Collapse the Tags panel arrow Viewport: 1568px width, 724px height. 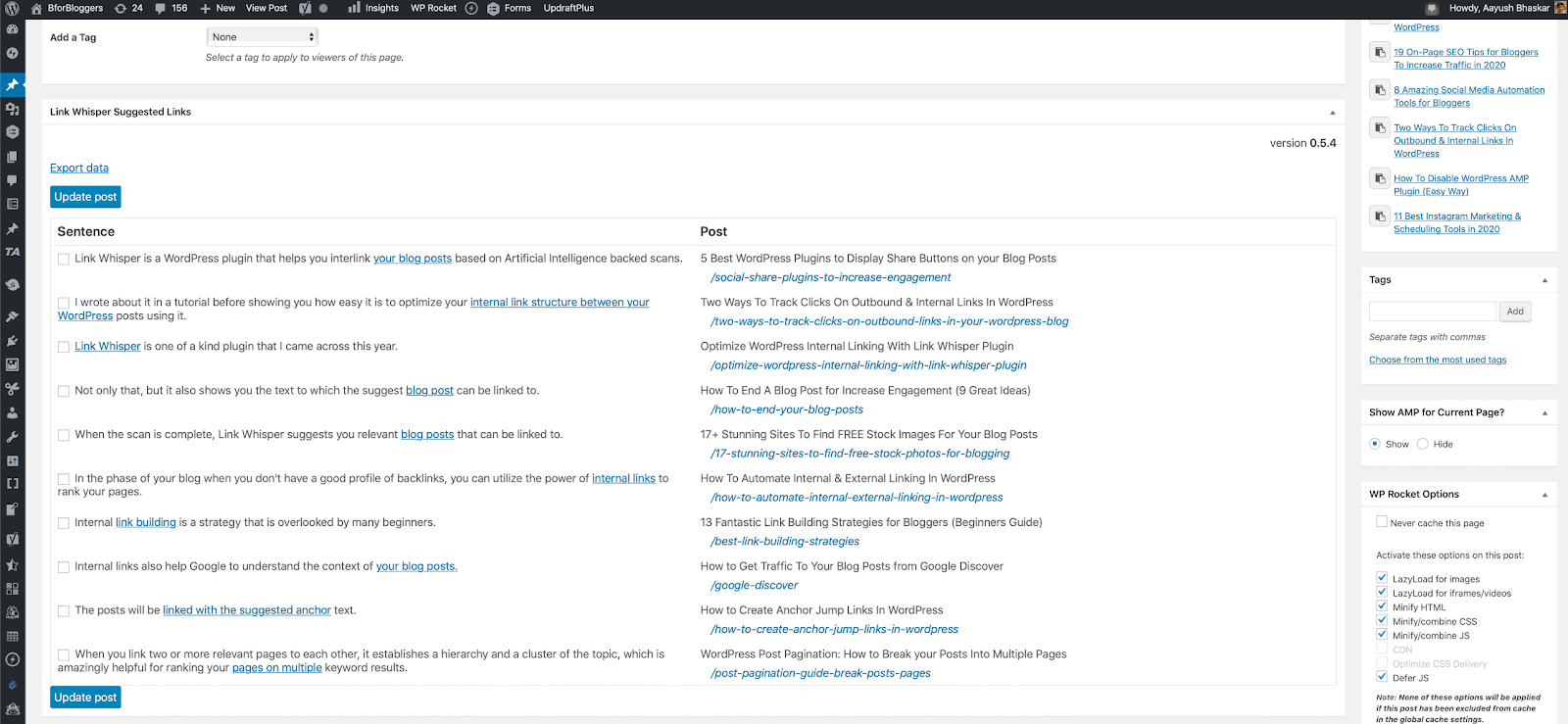[1545, 280]
